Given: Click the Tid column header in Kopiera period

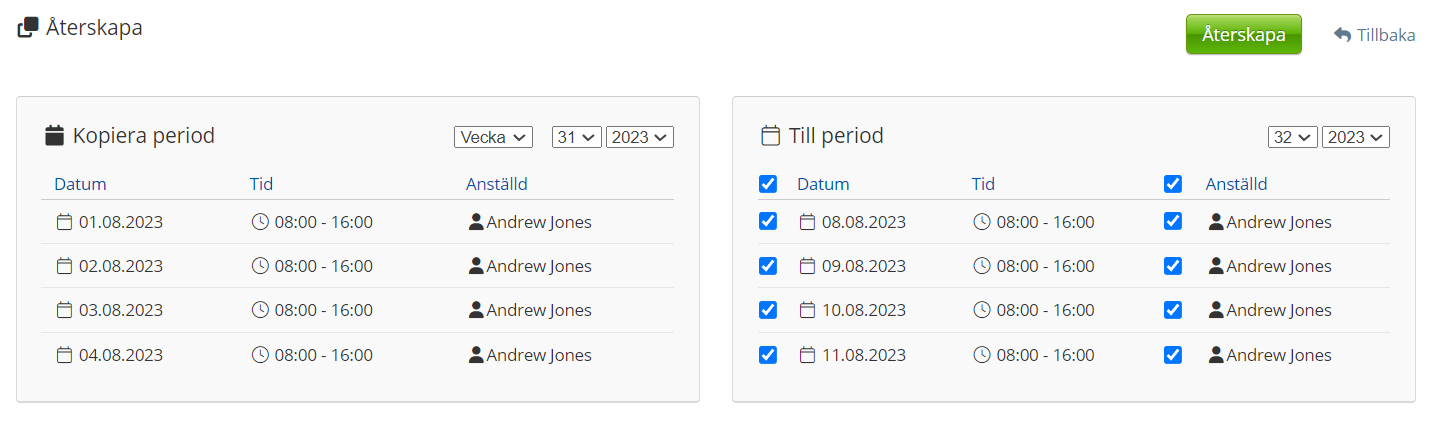Looking at the screenshot, I should pyautogui.click(x=261, y=184).
